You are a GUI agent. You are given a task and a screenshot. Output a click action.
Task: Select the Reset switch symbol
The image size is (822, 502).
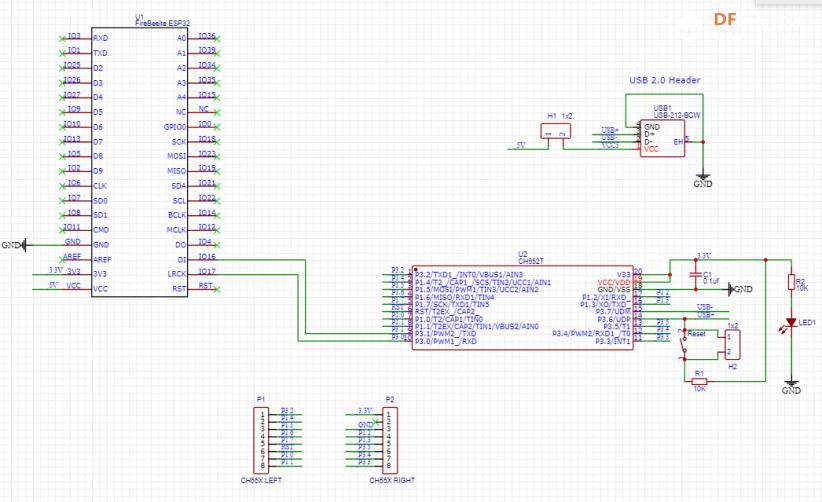coord(684,345)
